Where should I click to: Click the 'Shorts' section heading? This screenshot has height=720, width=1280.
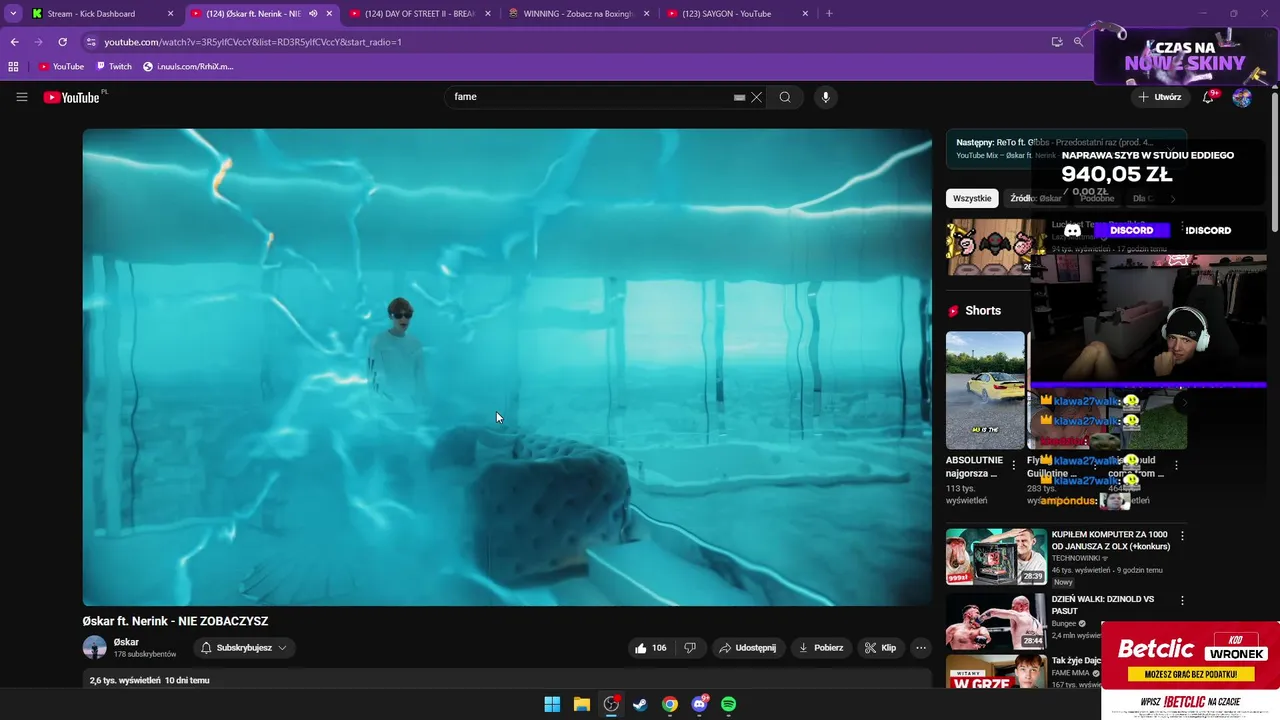983,311
